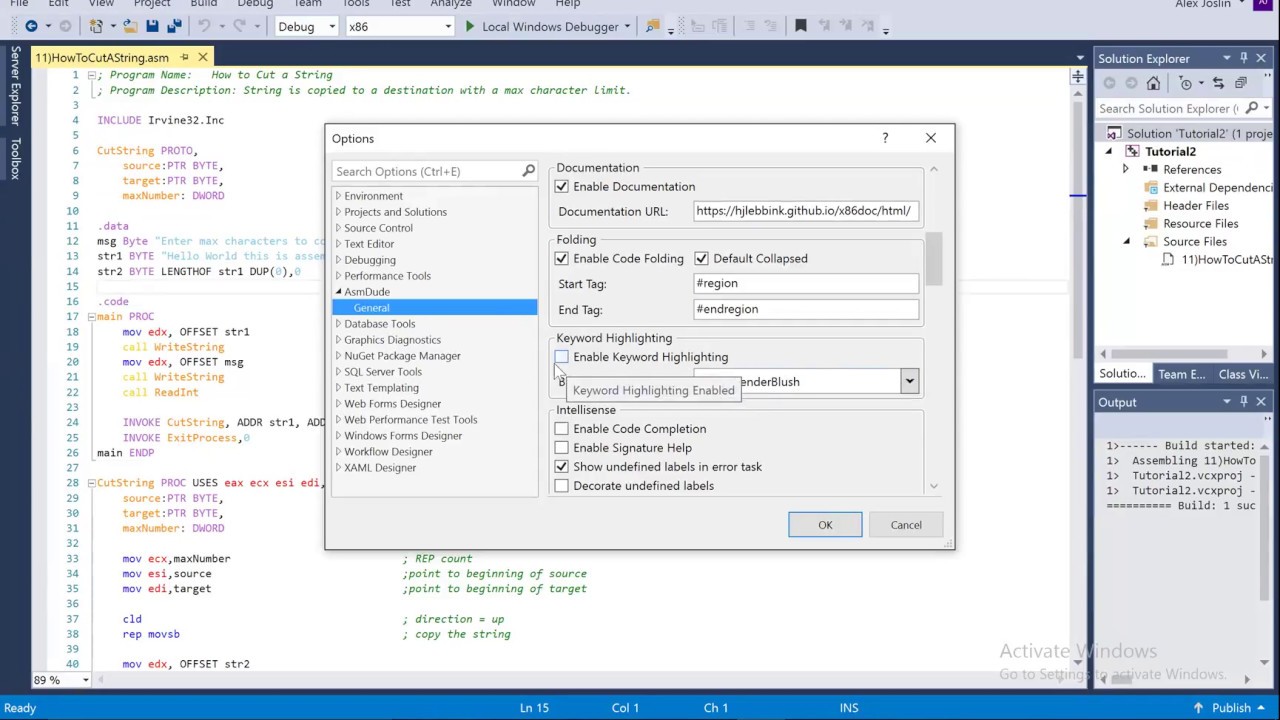Click the Open File toolbar icon

click(x=132, y=26)
